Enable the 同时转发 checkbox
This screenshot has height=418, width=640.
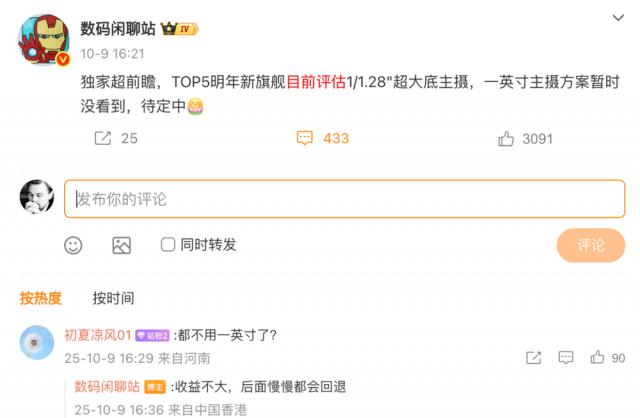tap(168, 245)
